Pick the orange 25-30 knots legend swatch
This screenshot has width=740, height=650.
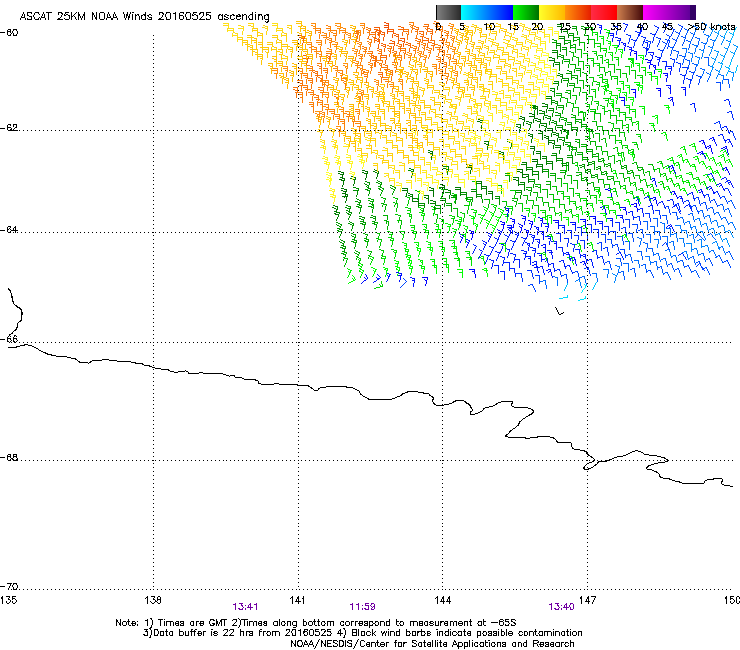578,12
